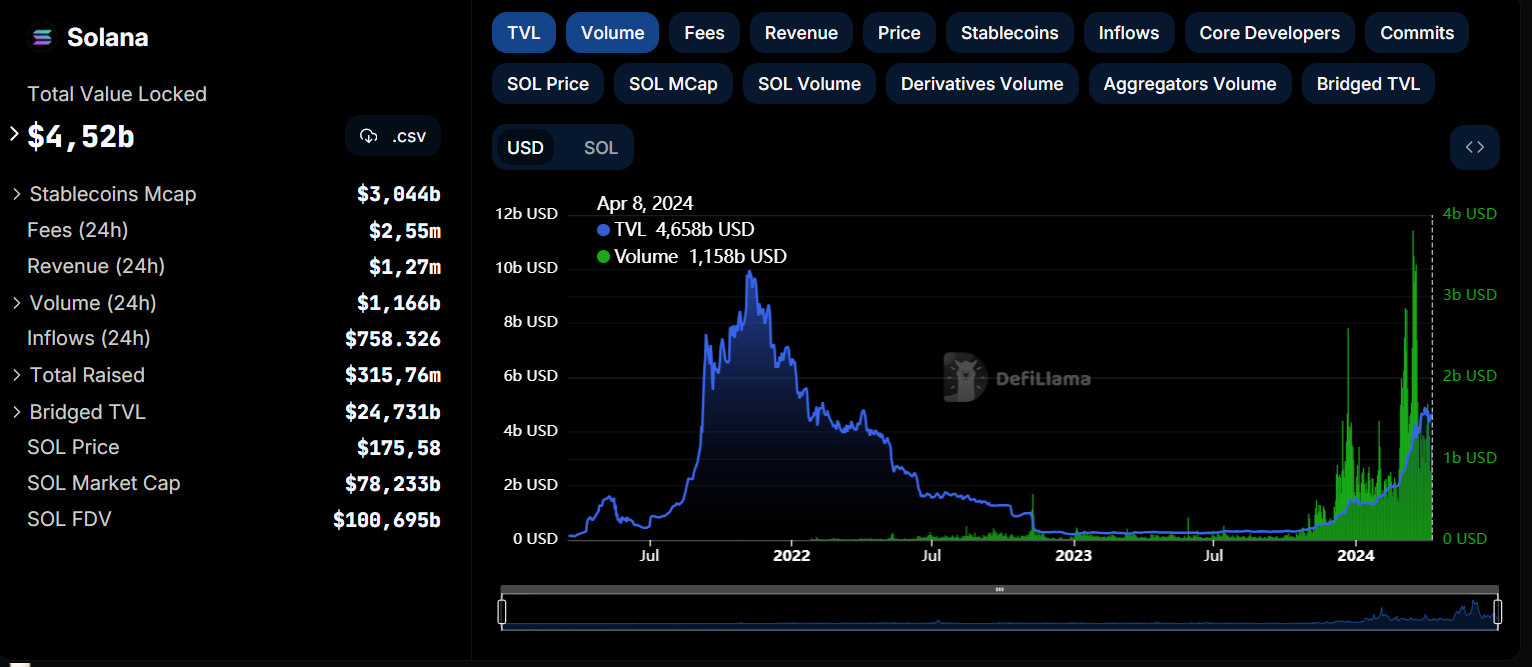Open the embed code icon button
1532x667 pixels.
1474,147
